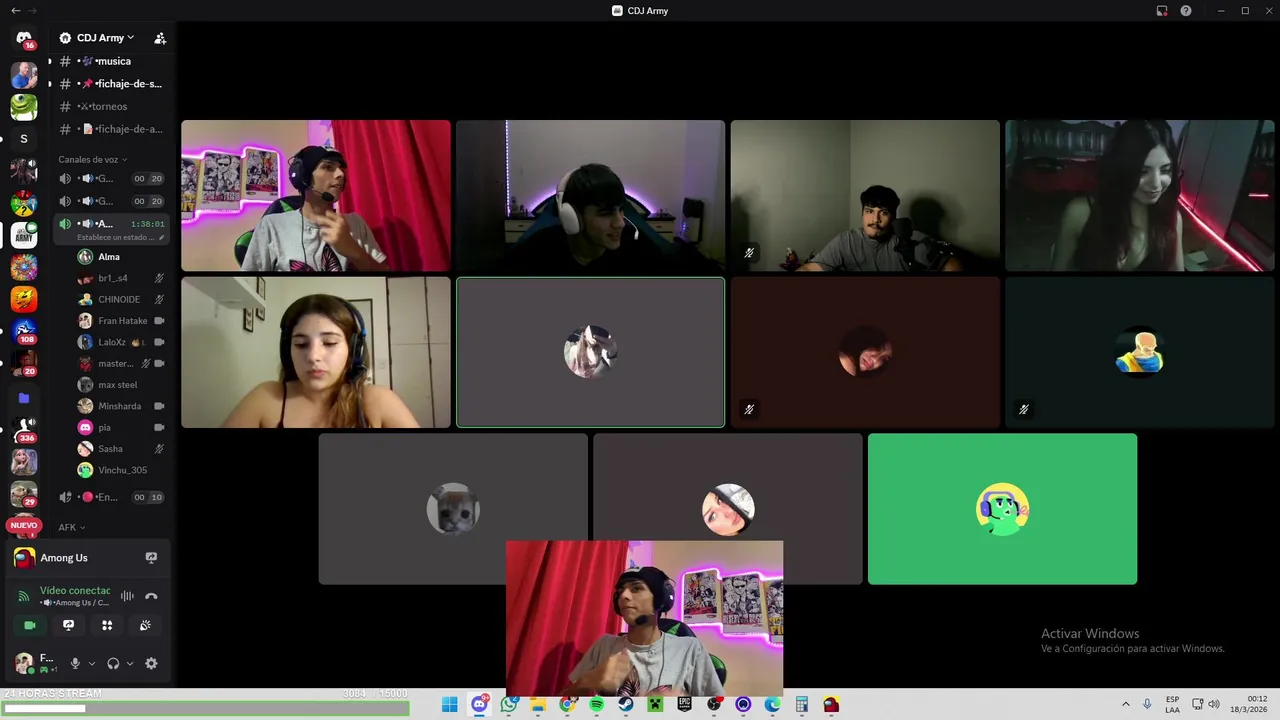Share Among Us game screen icon
The width and height of the screenshot is (1280, 720).
point(151,558)
